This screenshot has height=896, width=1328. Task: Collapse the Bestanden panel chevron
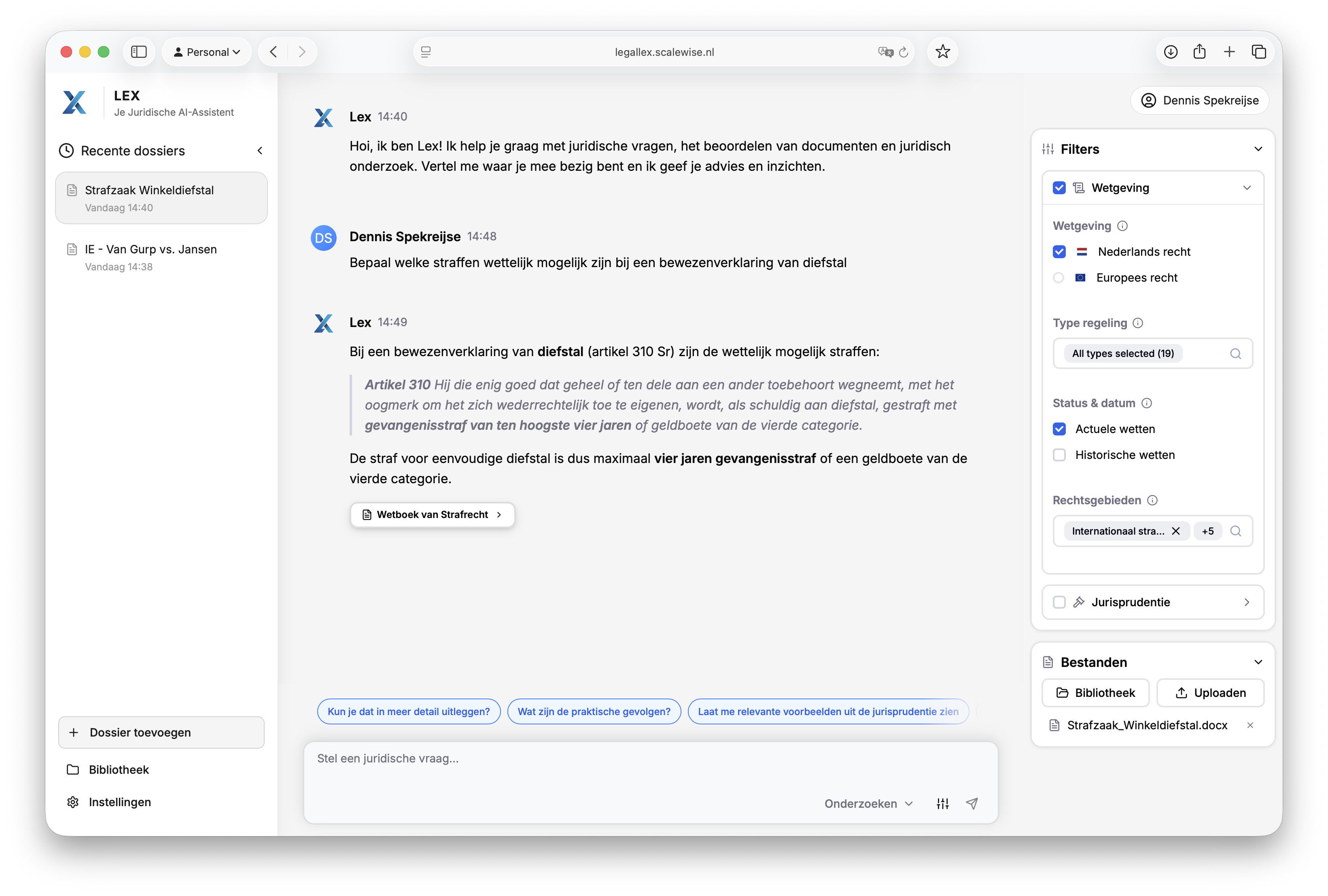point(1258,662)
